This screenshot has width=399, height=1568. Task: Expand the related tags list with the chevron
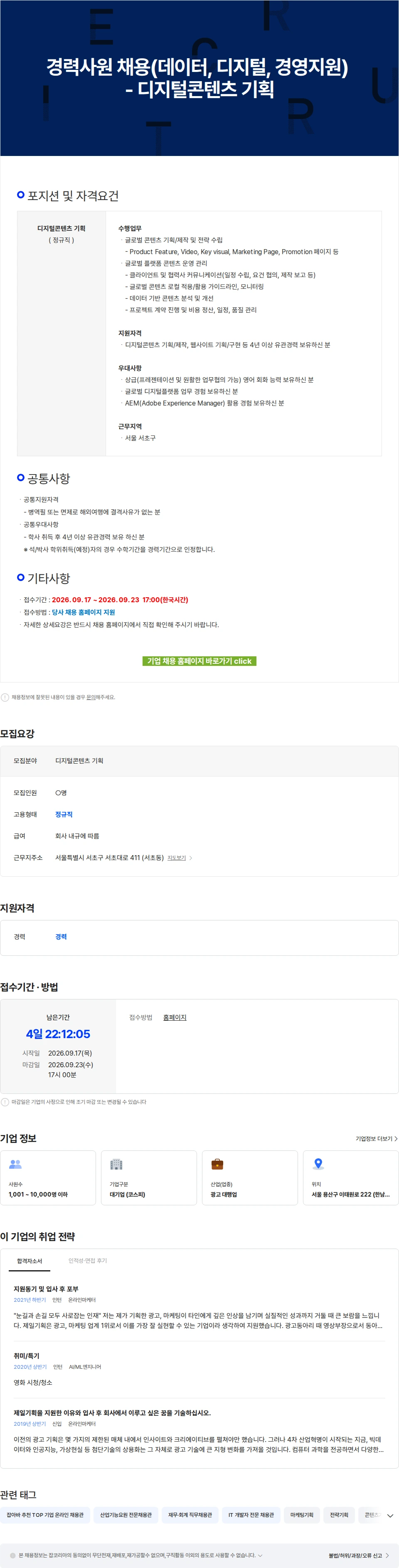pyautogui.click(x=390, y=1515)
